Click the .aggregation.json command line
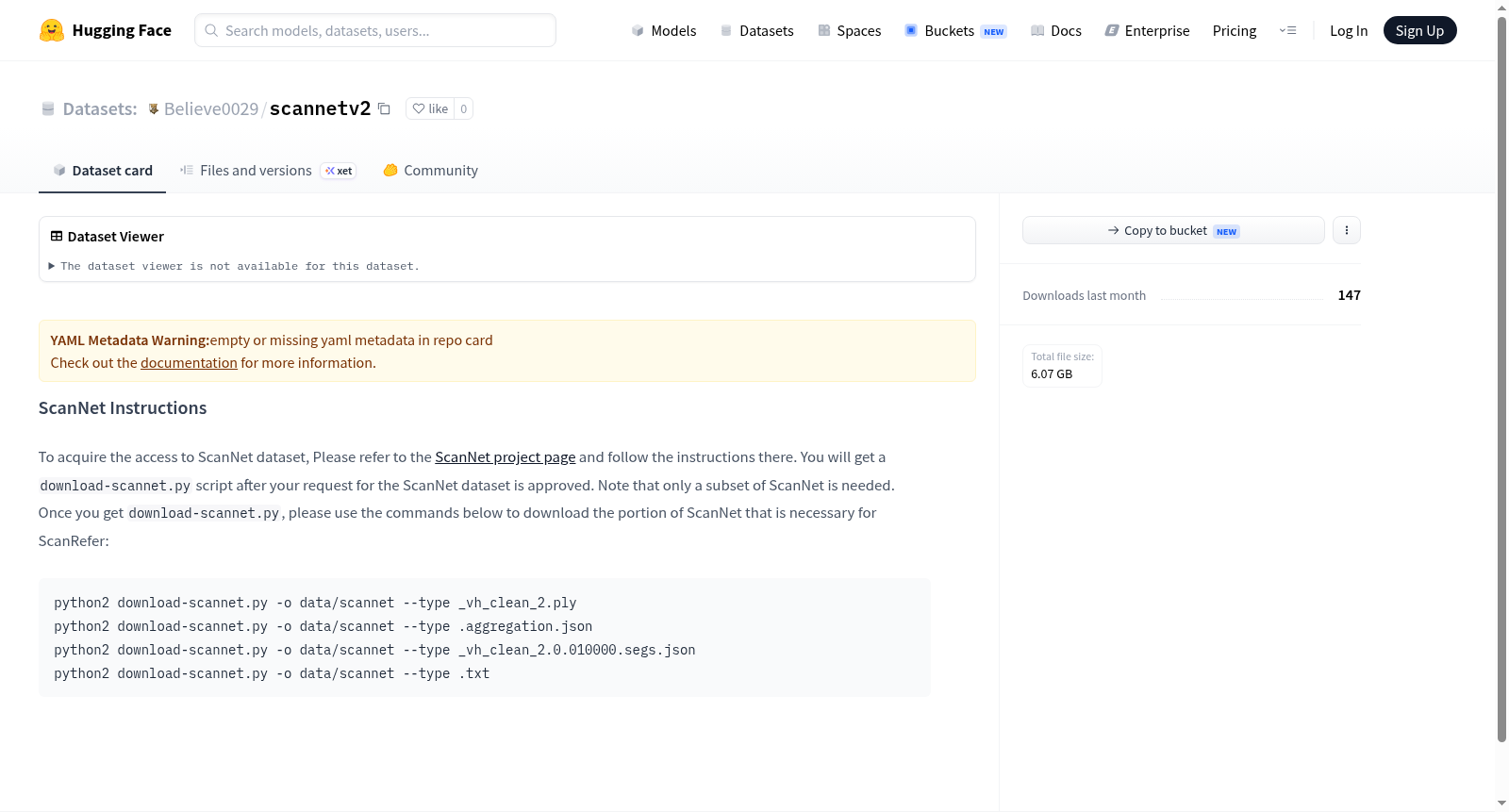This screenshot has width=1509, height=812. click(323, 627)
